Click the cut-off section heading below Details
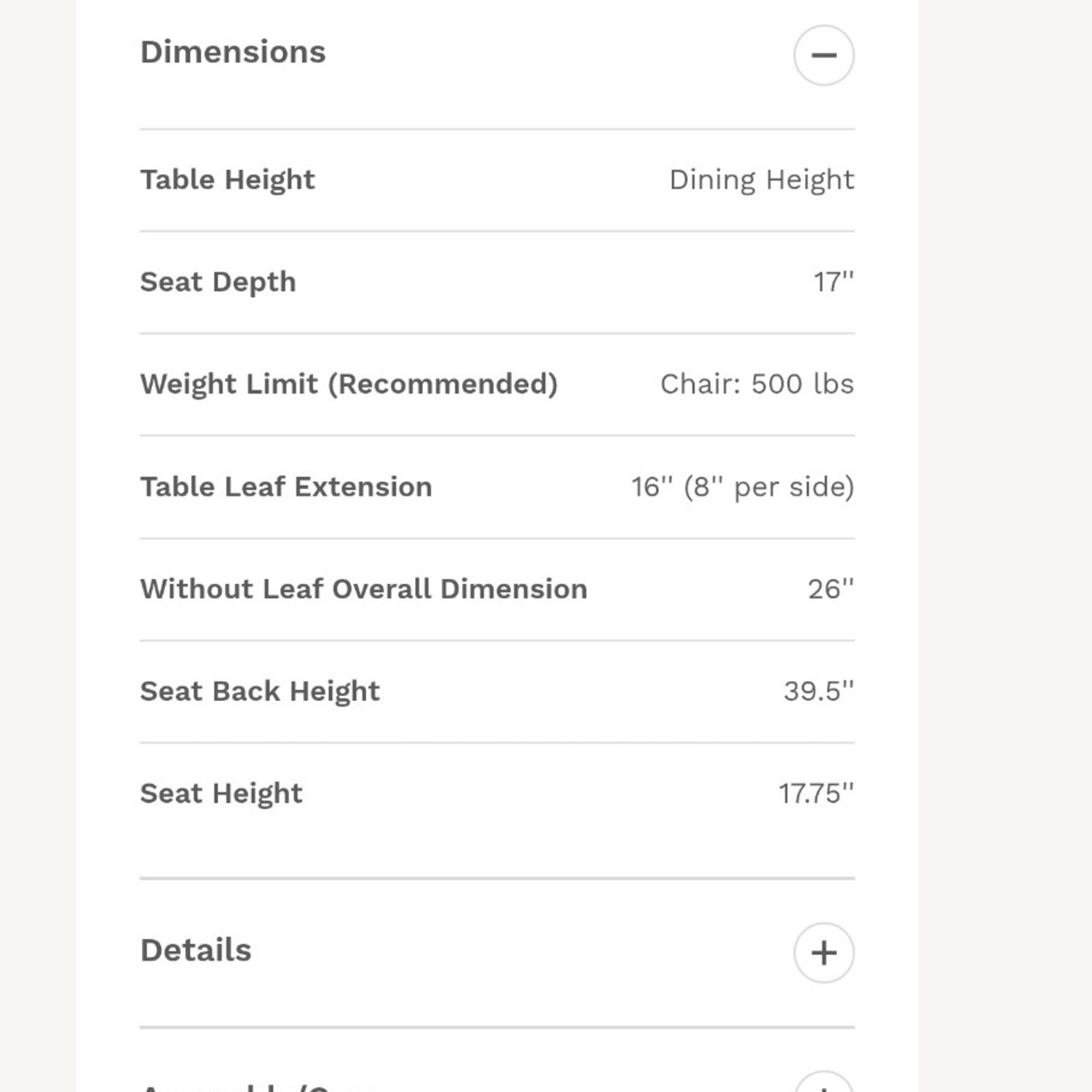The height and width of the screenshot is (1092, 1092). point(262,1088)
